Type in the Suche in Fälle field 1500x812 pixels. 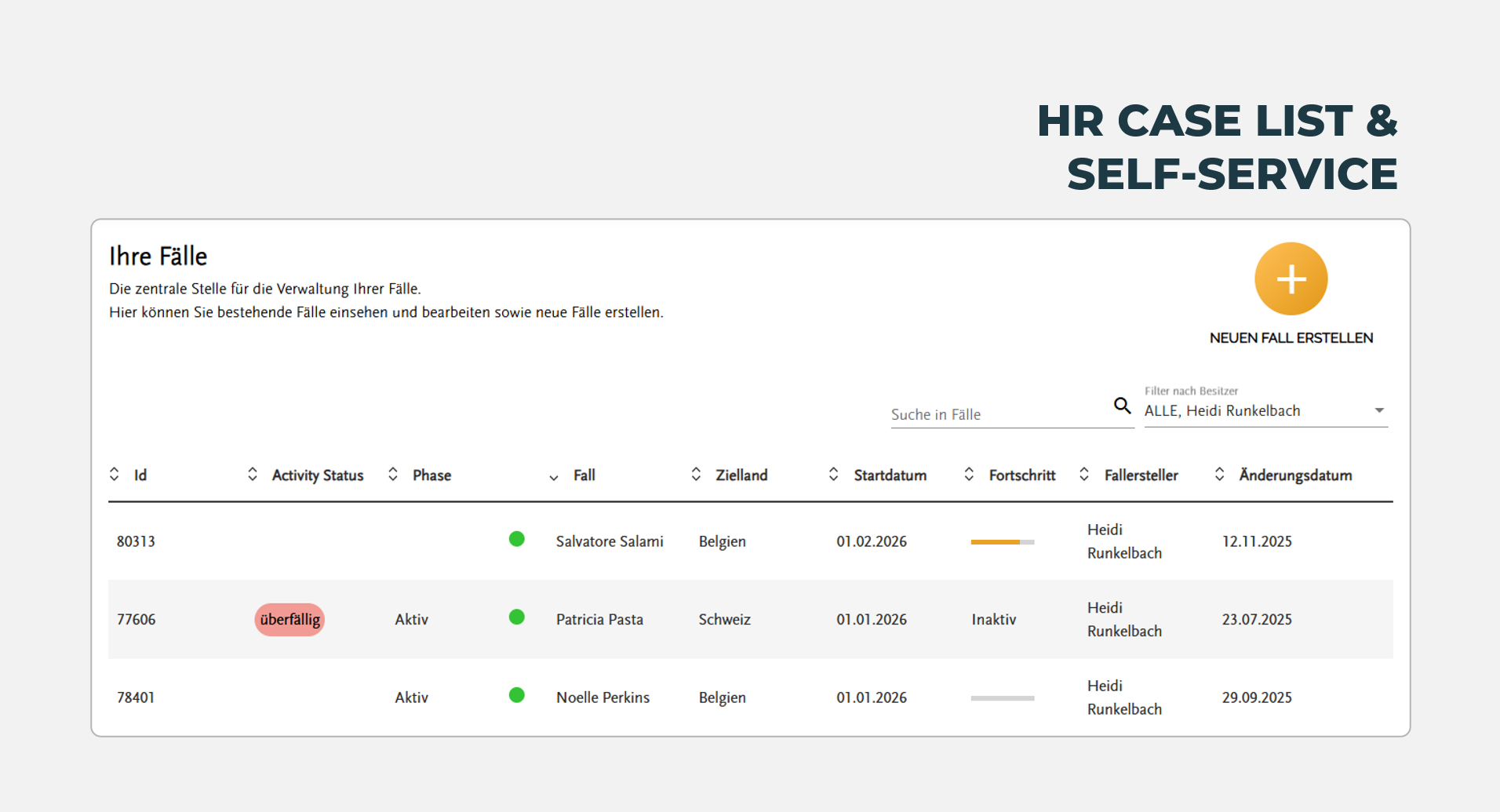click(x=998, y=414)
